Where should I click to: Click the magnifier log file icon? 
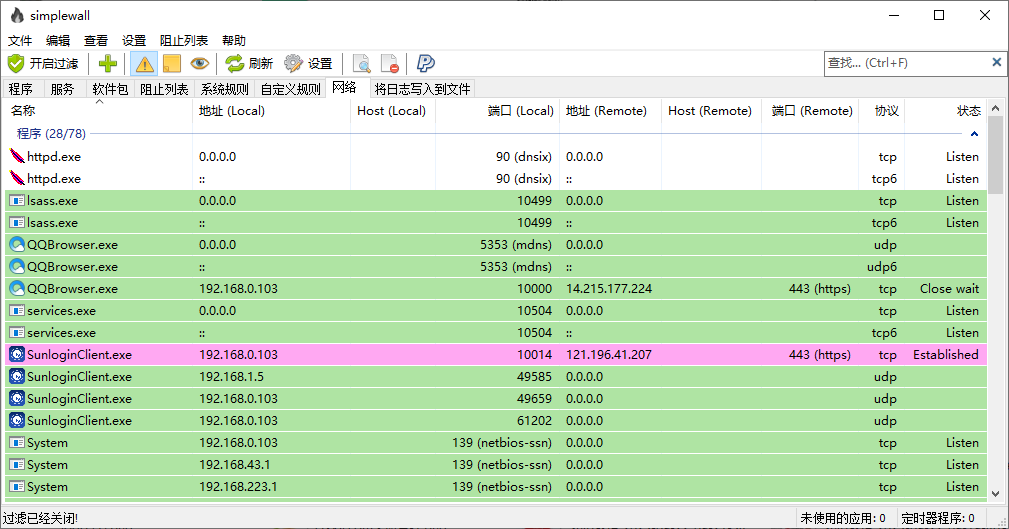point(362,64)
